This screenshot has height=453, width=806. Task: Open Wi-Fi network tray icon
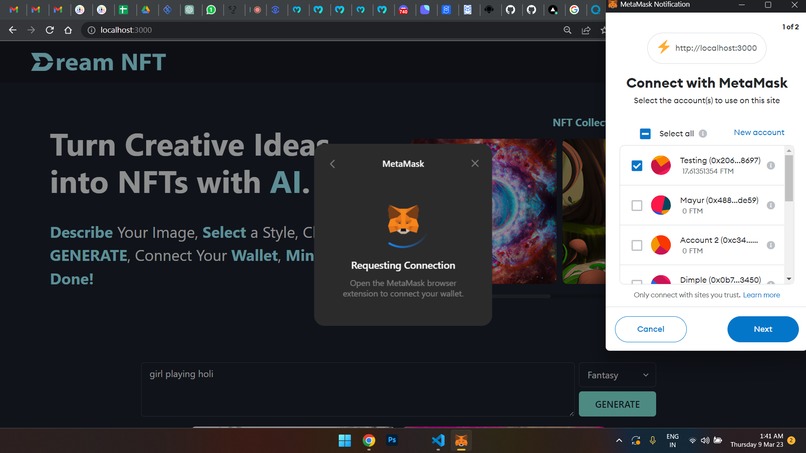pyautogui.click(x=692, y=441)
